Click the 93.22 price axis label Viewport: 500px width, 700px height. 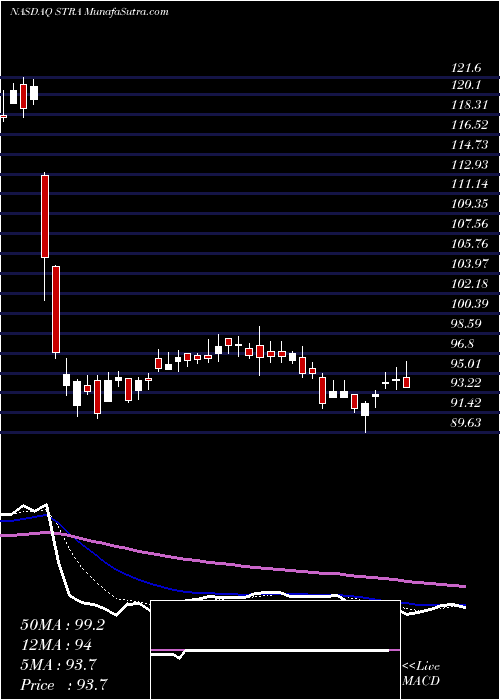[466, 383]
